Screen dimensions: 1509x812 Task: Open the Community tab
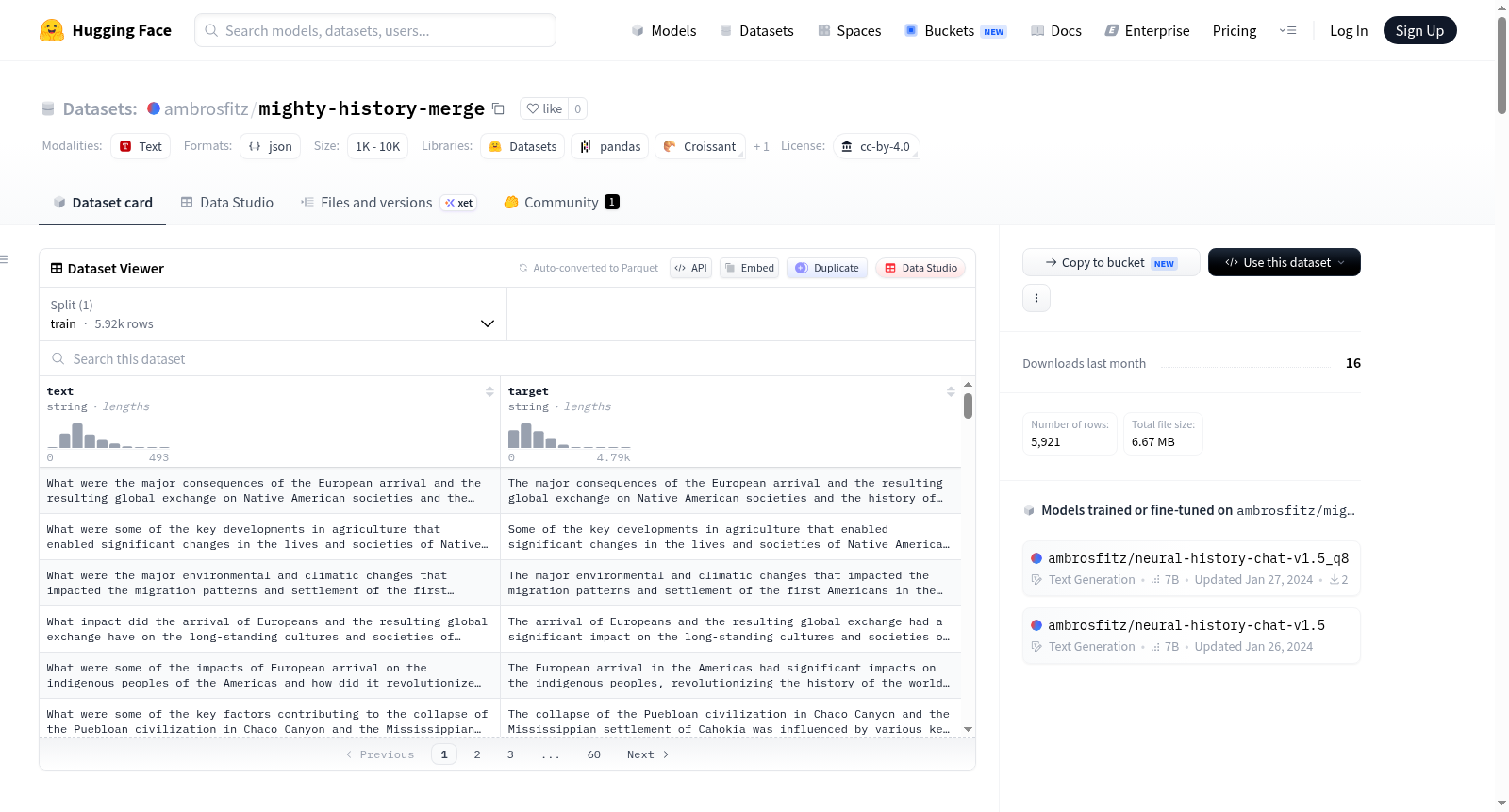[561, 202]
